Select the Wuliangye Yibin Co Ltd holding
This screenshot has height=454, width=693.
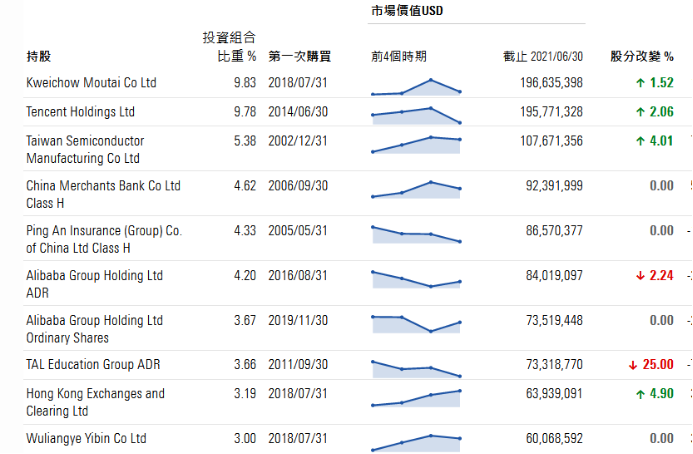(x=86, y=439)
